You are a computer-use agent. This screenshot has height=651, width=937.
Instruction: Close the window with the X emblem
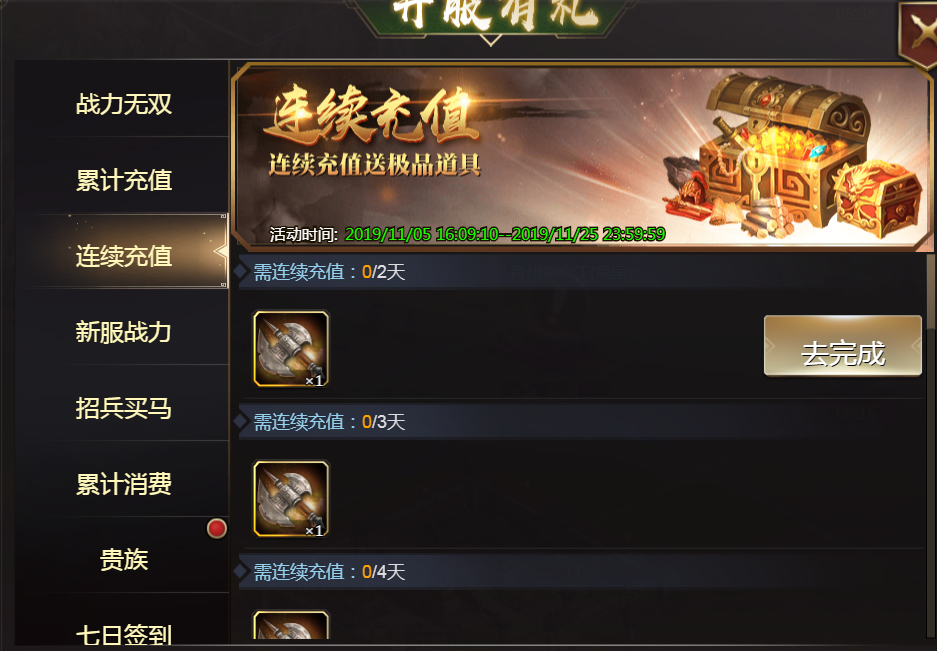tap(918, 33)
